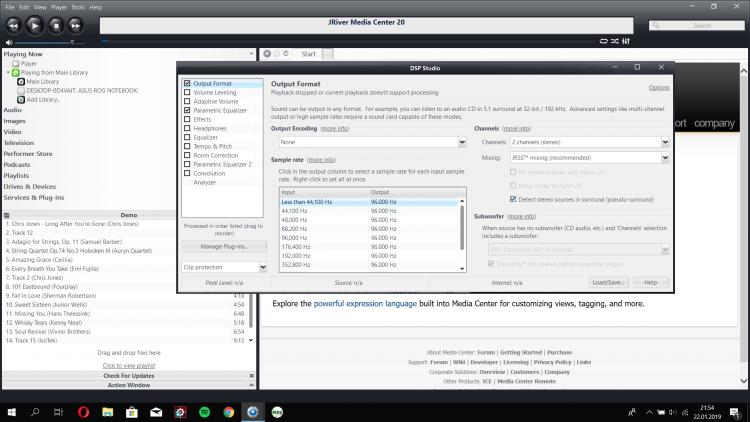Open the Tools menu
This screenshot has height=422, width=750.
(77, 7)
